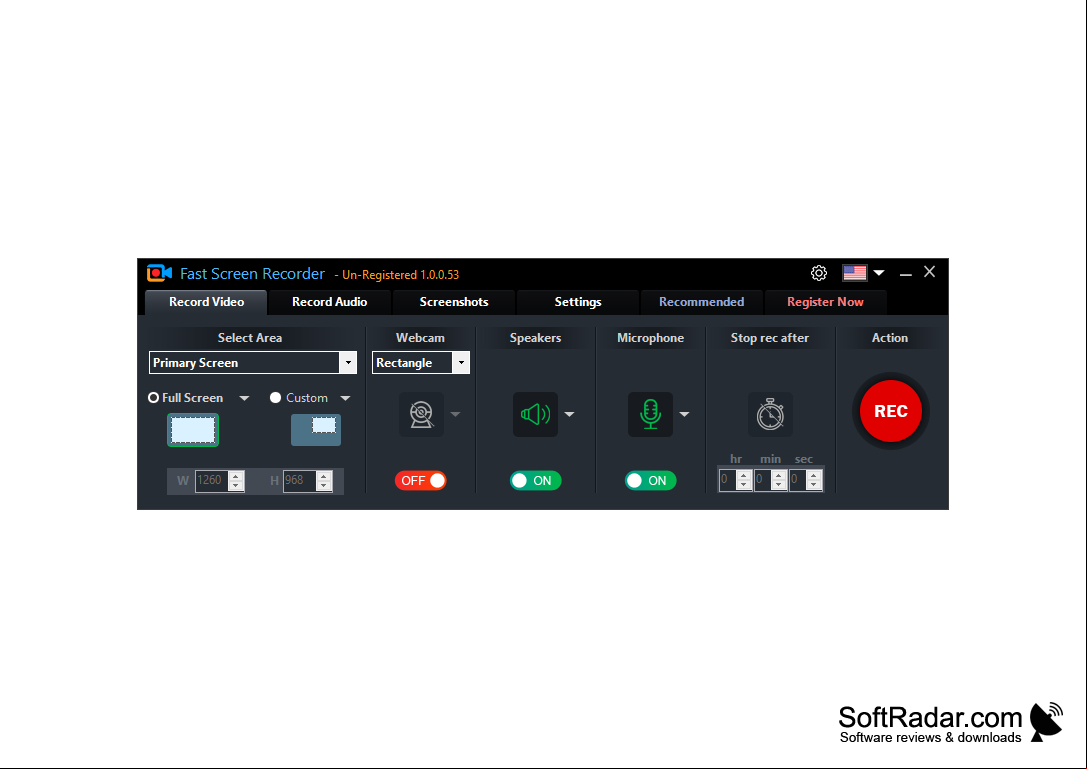Click the min spinner arrows

click(779, 480)
